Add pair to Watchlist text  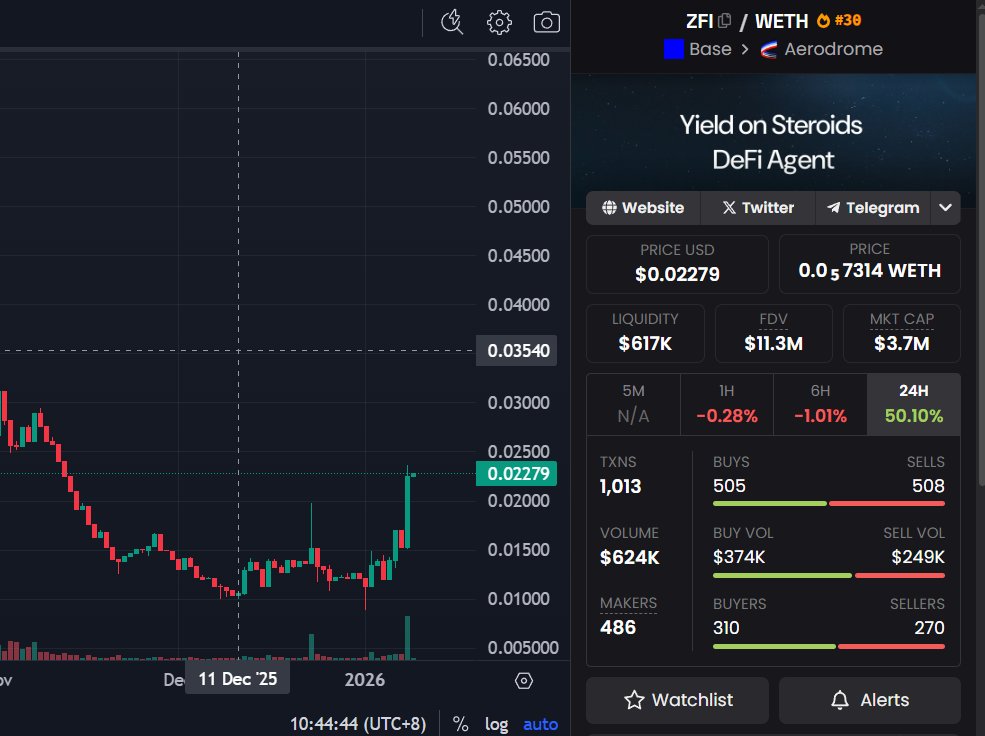pyautogui.click(x=692, y=700)
